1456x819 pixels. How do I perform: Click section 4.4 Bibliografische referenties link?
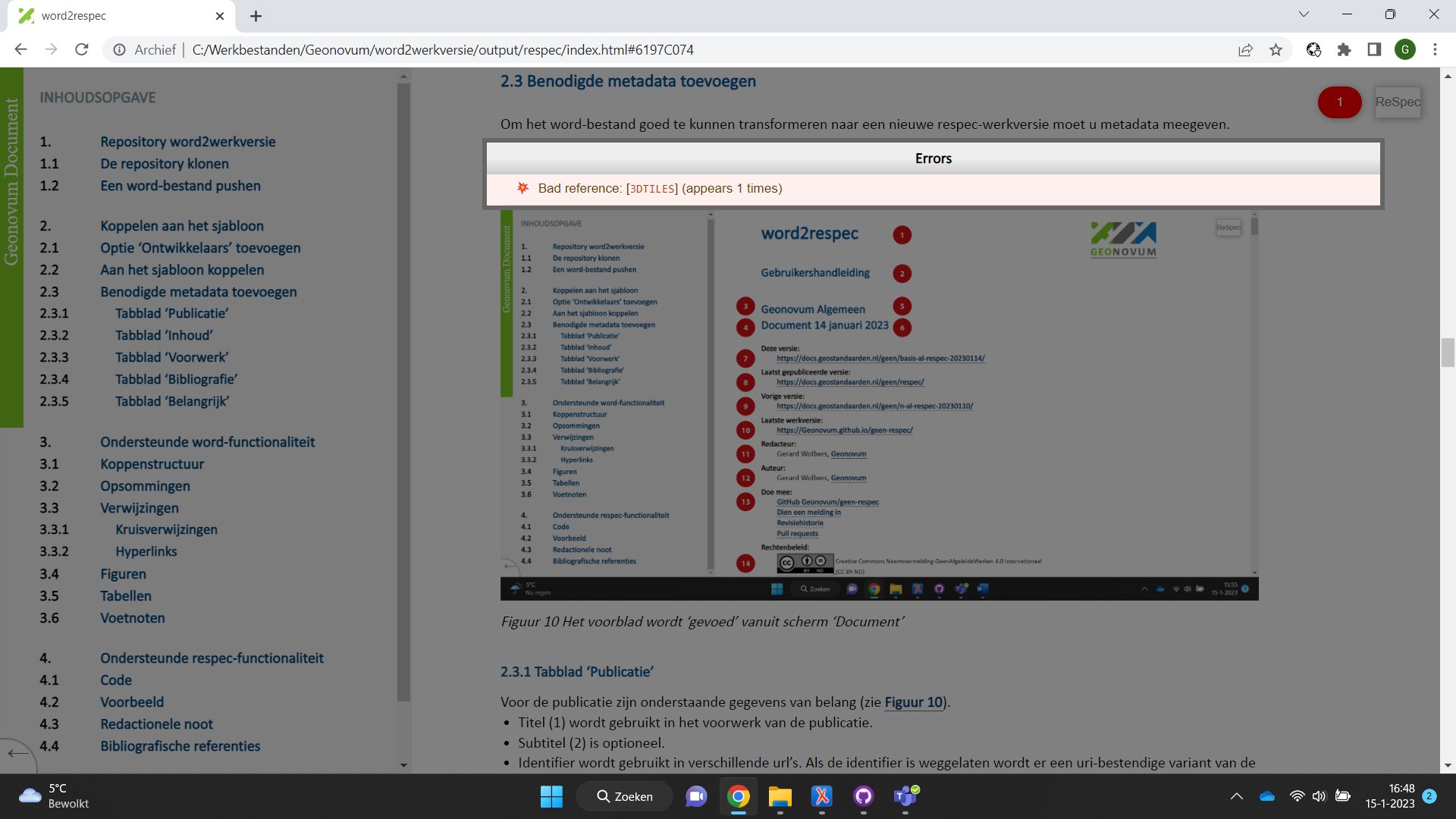click(180, 746)
